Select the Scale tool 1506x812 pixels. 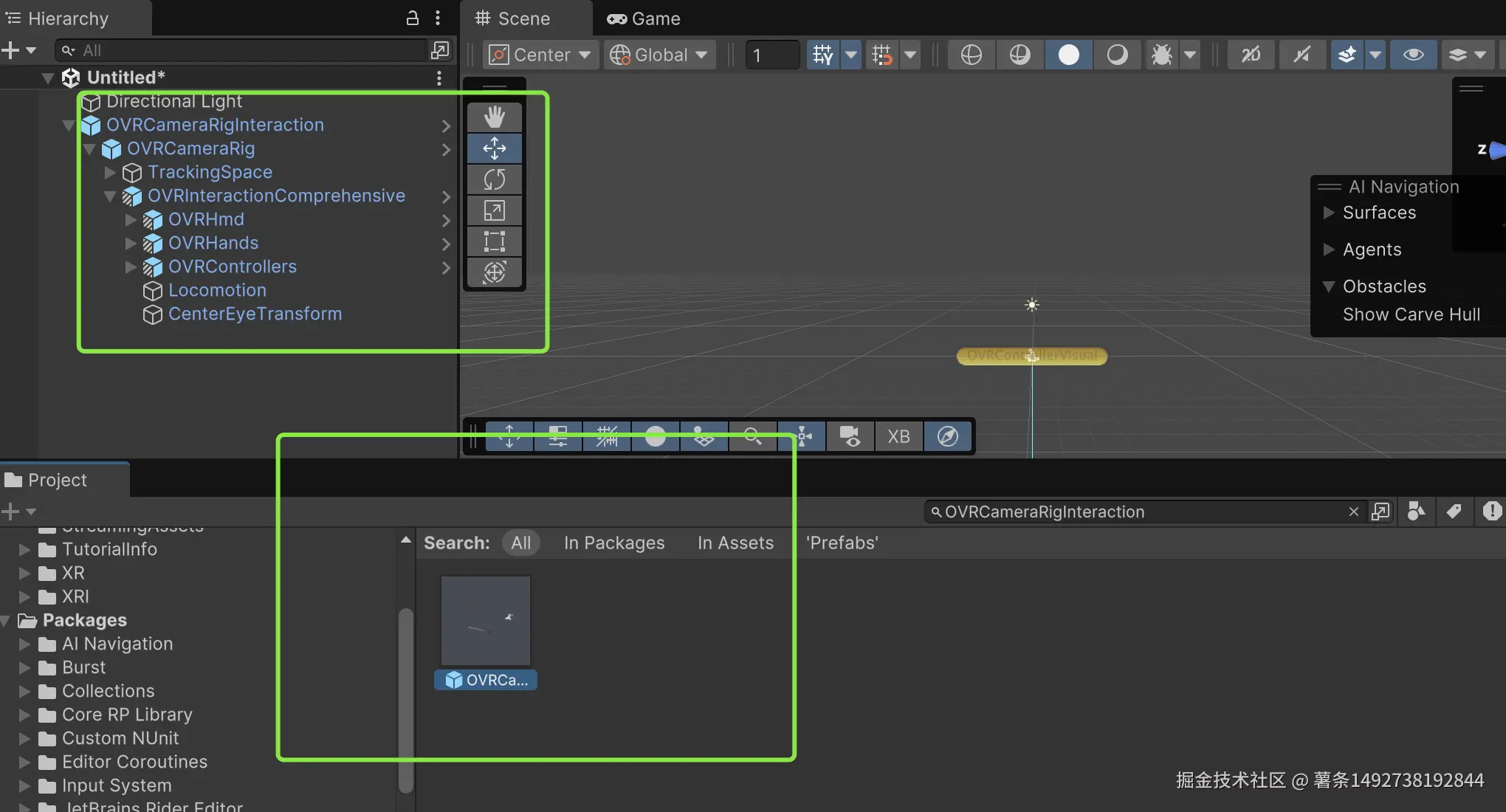[494, 210]
